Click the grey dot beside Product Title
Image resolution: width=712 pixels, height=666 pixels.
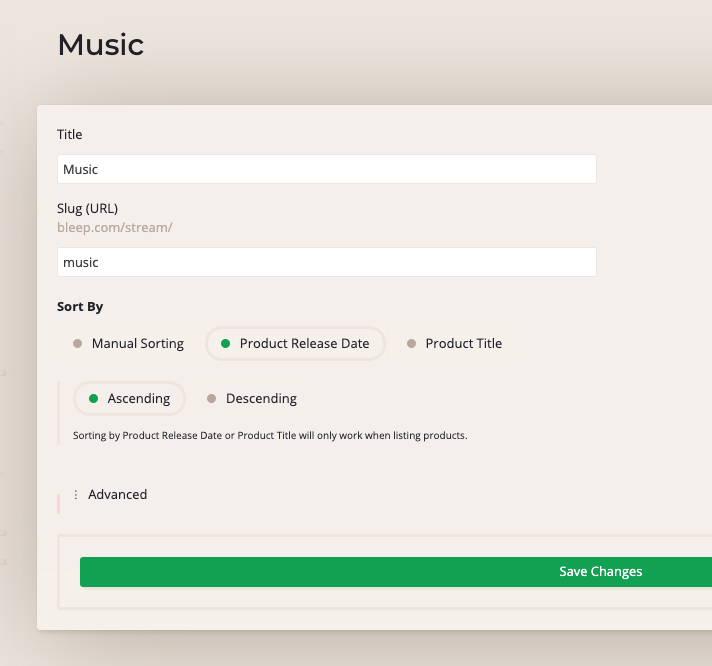411,344
